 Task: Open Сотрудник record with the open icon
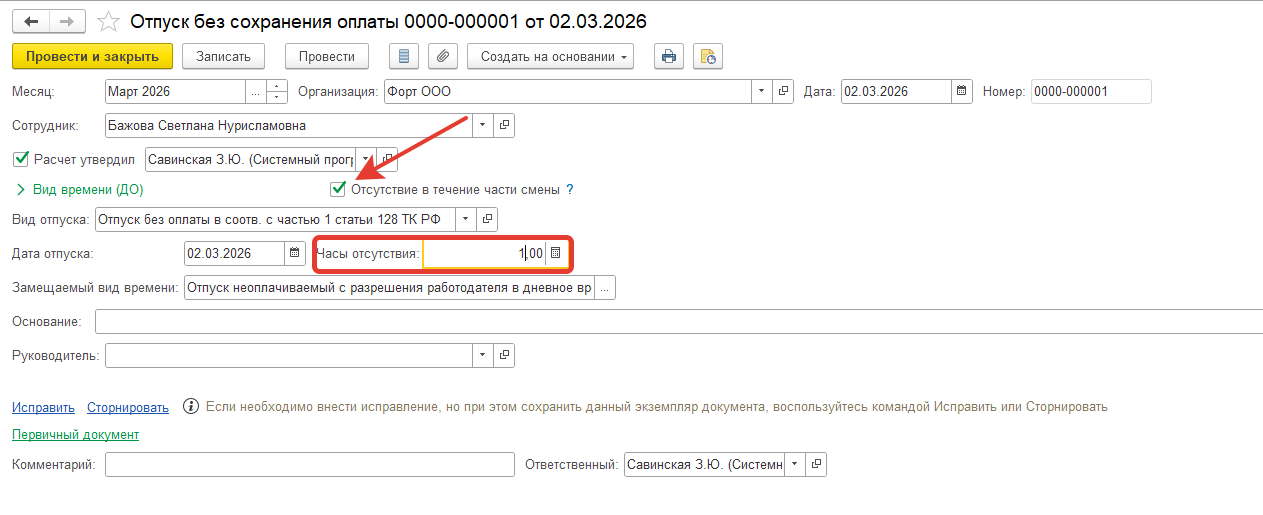point(504,125)
